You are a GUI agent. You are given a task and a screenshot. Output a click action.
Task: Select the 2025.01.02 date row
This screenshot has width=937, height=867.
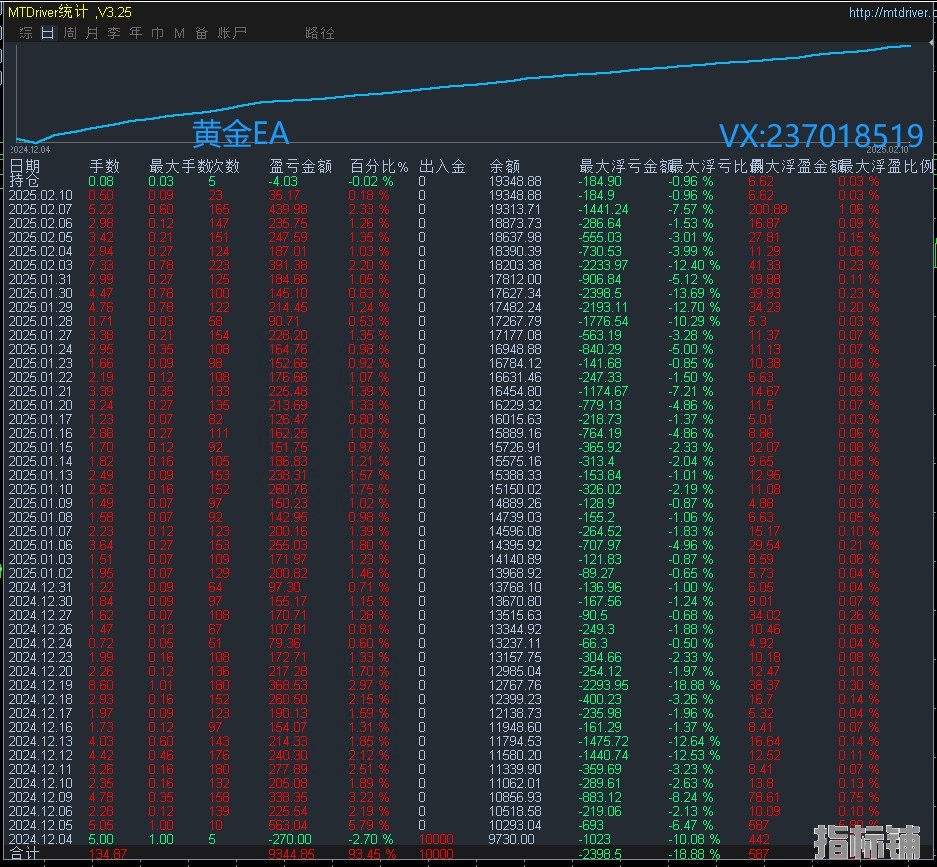click(41, 573)
